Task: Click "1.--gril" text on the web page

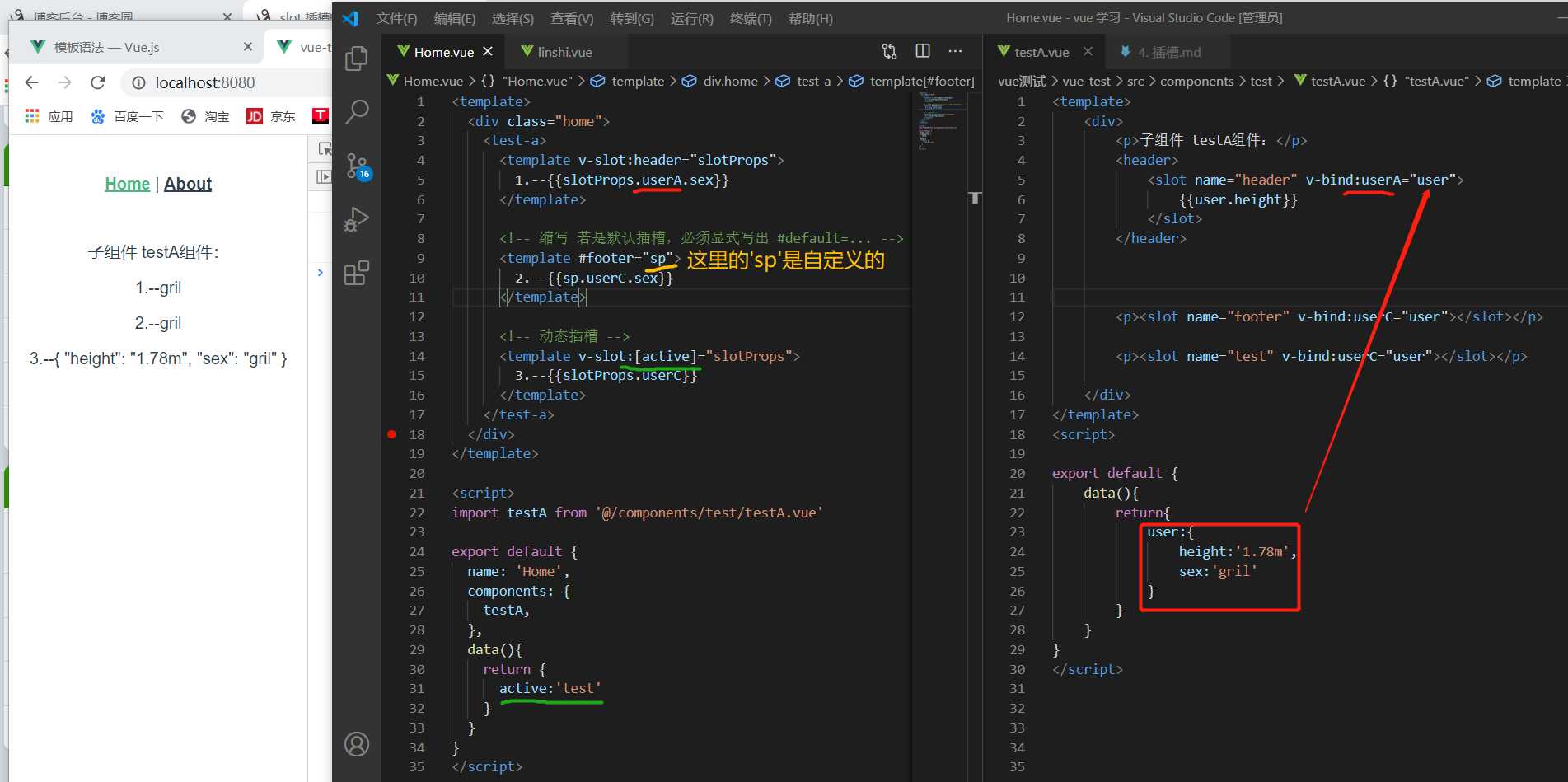Action: pyautogui.click(x=158, y=288)
